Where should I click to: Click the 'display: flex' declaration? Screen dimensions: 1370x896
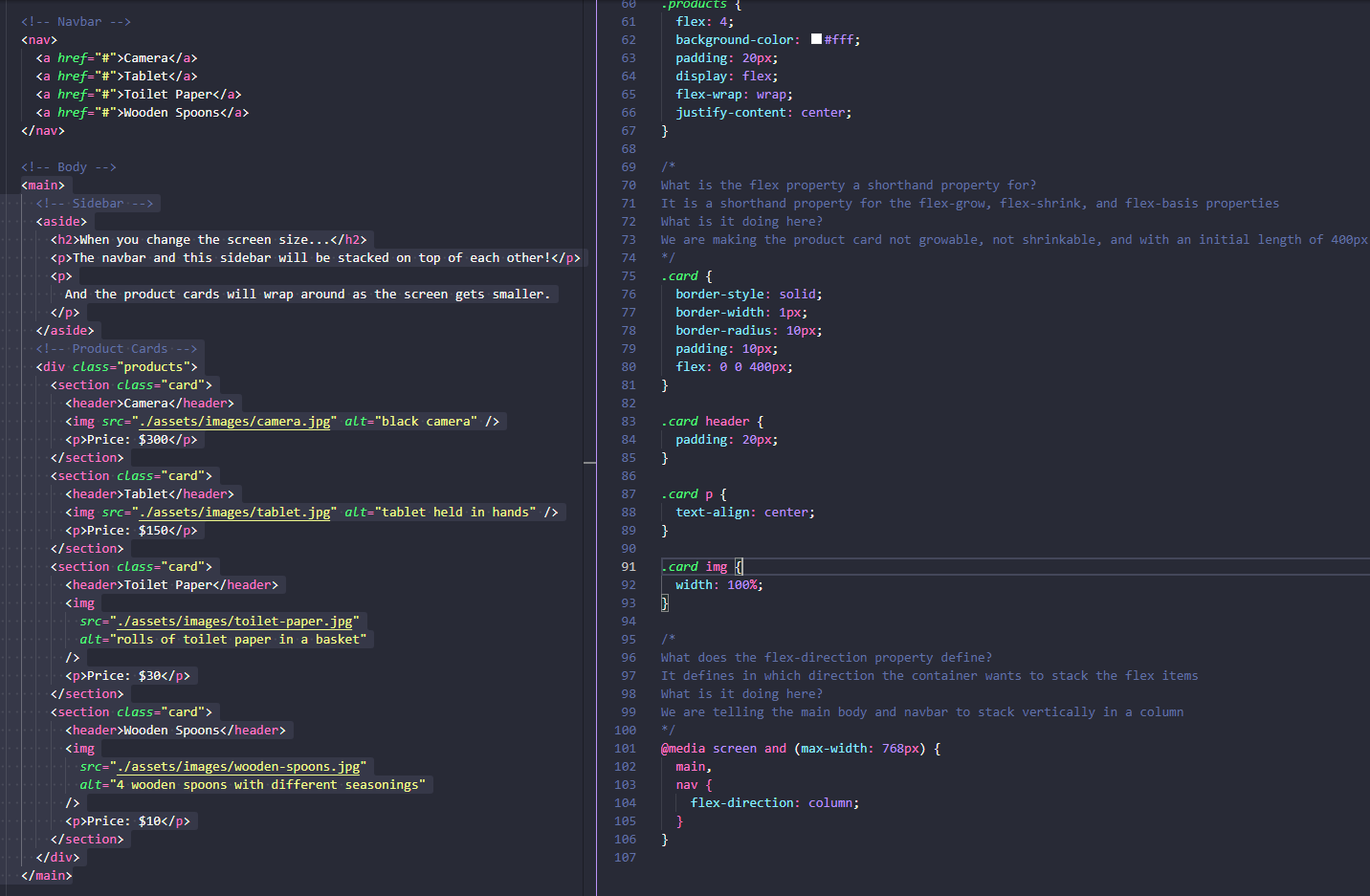727,76
